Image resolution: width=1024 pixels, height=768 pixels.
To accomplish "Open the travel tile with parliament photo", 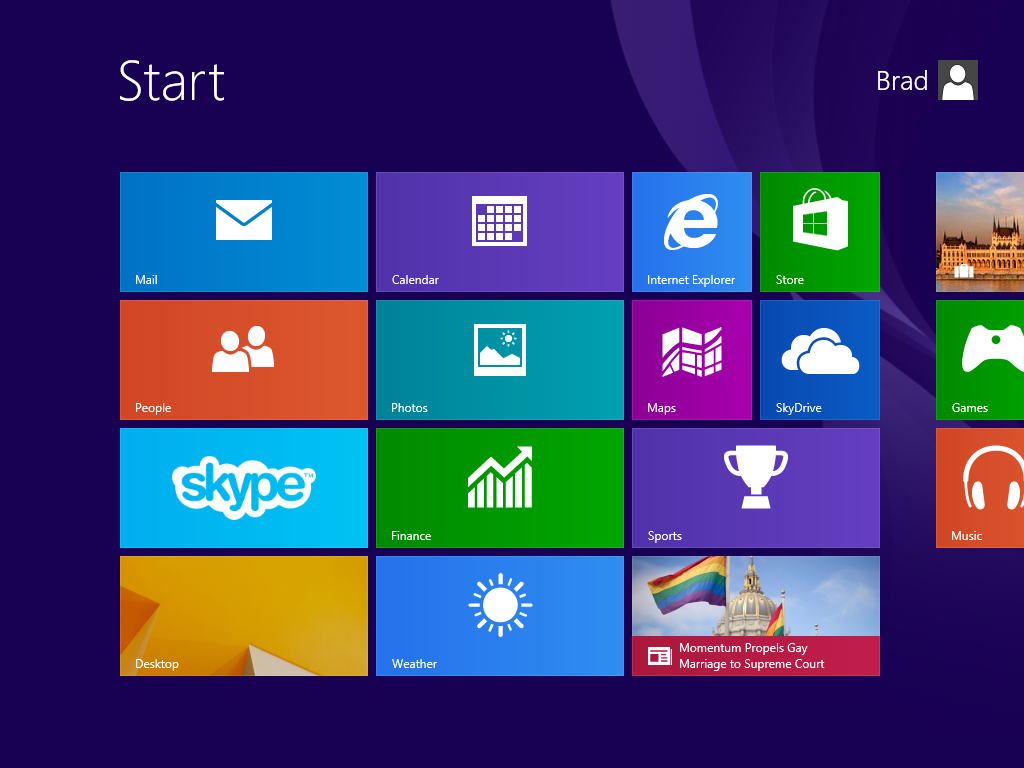I will click(x=980, y=232).
